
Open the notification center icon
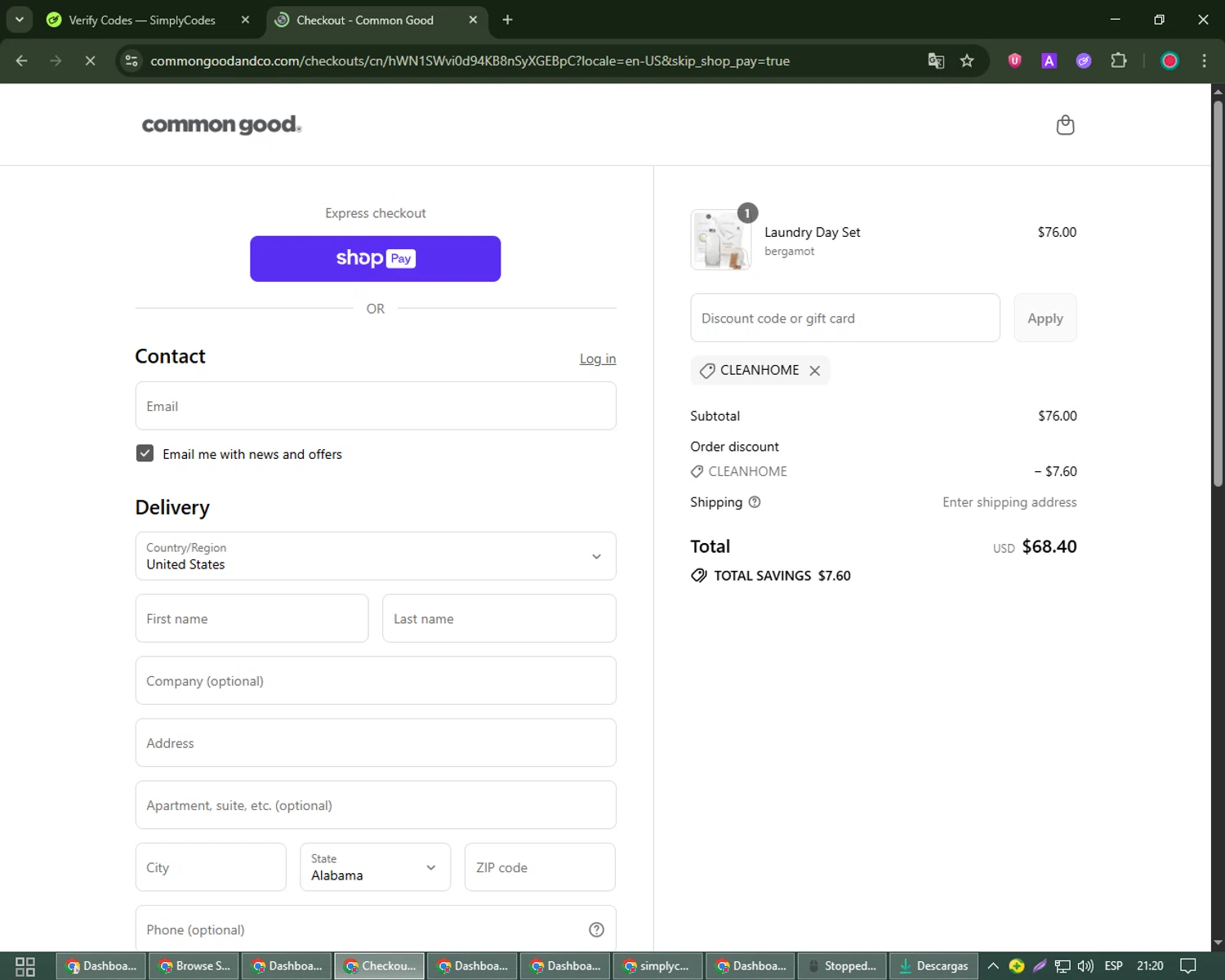1188,966
